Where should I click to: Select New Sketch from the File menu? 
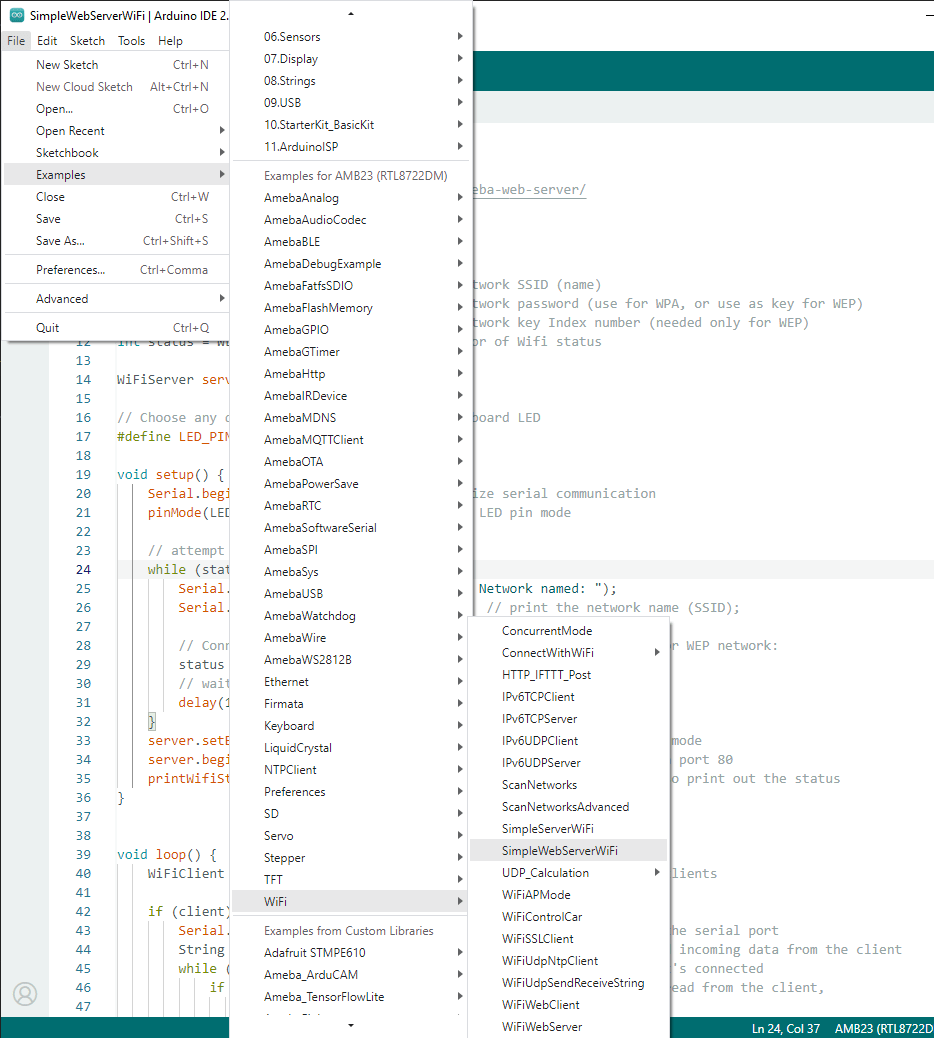pyautogui.click(x=67, y=65)
